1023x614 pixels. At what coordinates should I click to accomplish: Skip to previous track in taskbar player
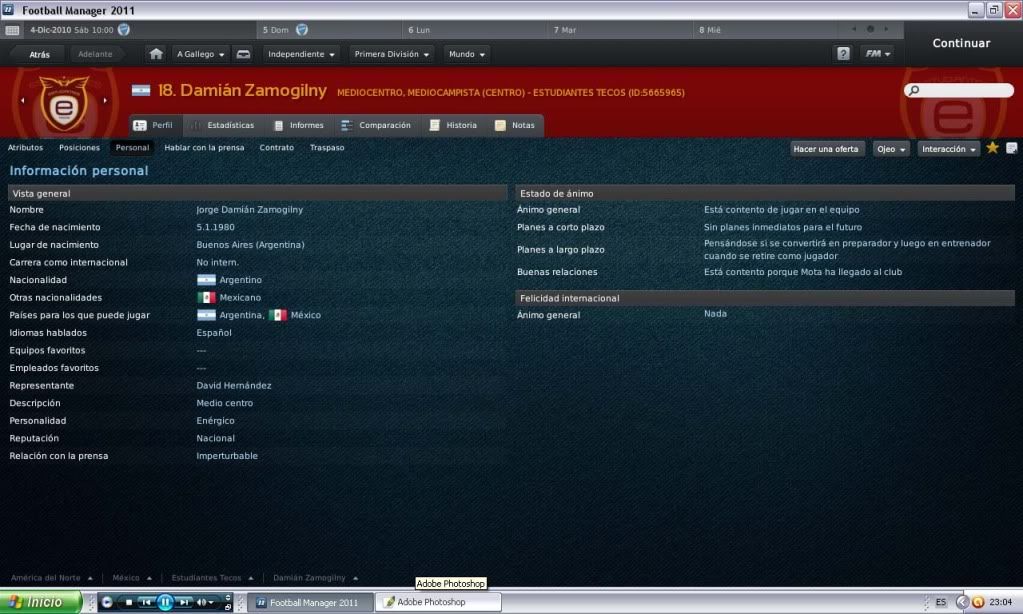click(146, 602)
